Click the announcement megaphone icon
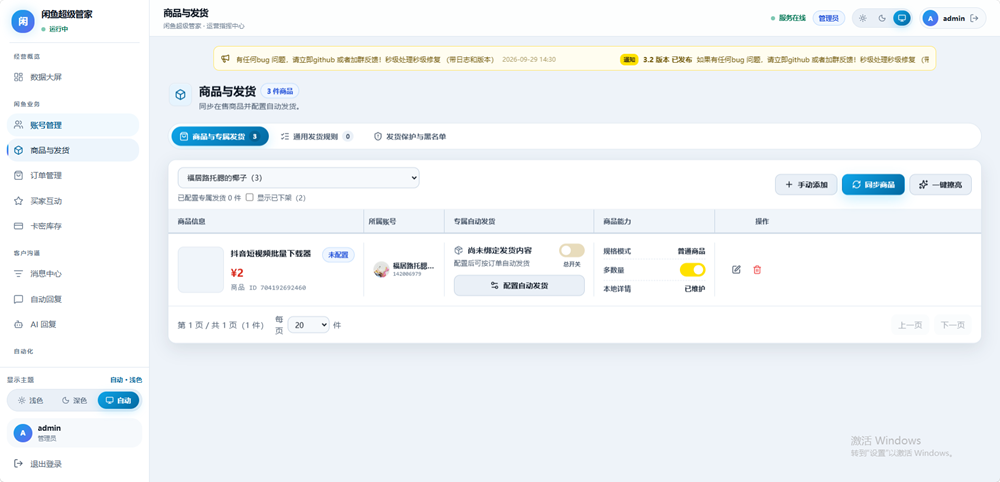The height and width of the screenshot is (482, 1000). 225,59
